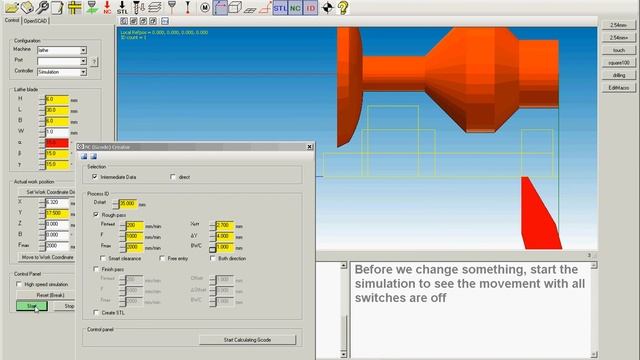The height and width of the screenshot is (360, 640).
Task: Click the red path plane toolbar icon
Action: pyautogui.click(x=265, y=8)
